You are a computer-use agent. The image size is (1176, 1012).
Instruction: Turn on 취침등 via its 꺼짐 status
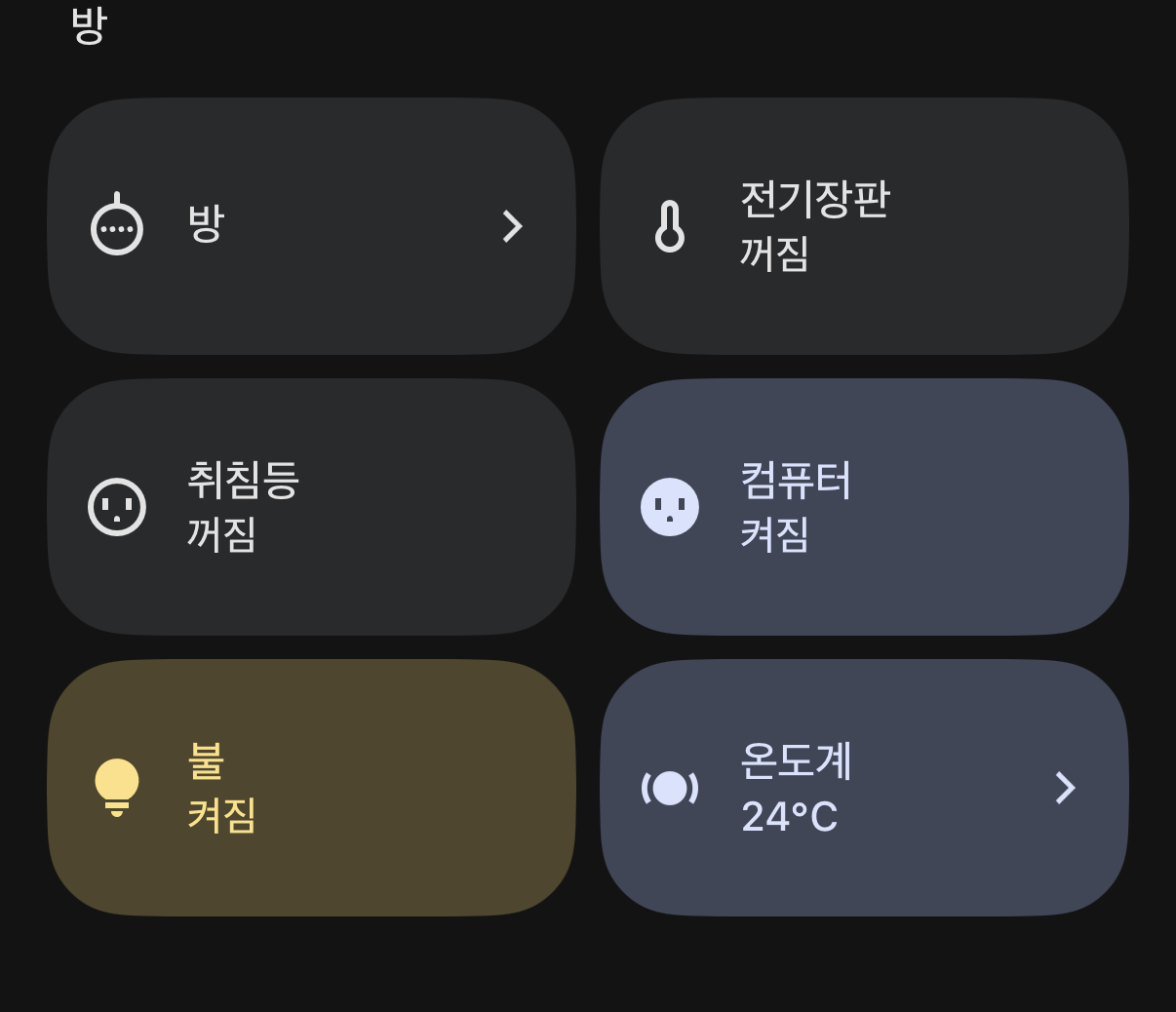click(221, 535)
